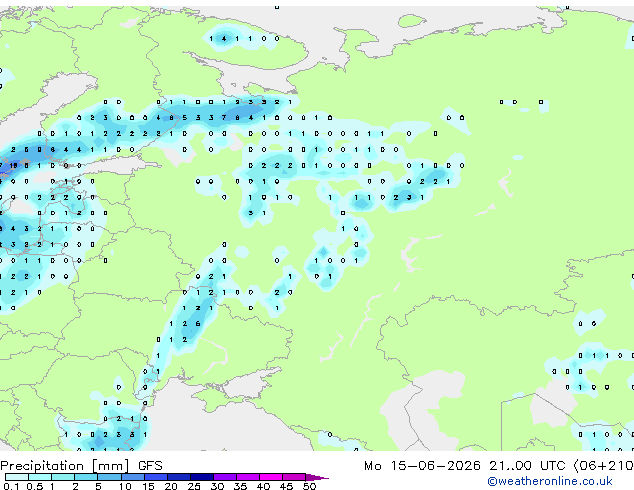Click the '30' legend label
Image resolution: width=634 pixels, height=490 pixels.
(217, 486)
